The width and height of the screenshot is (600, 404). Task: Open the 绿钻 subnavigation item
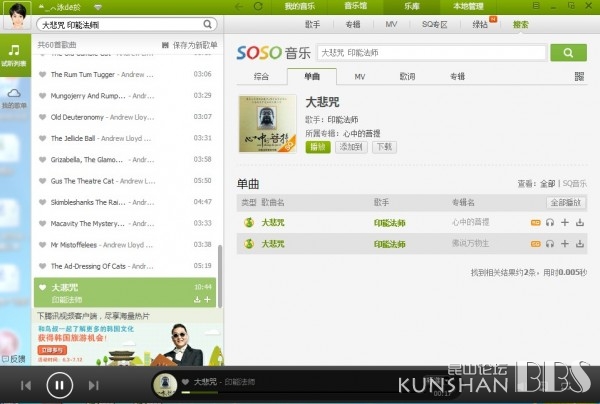[480, 24]
